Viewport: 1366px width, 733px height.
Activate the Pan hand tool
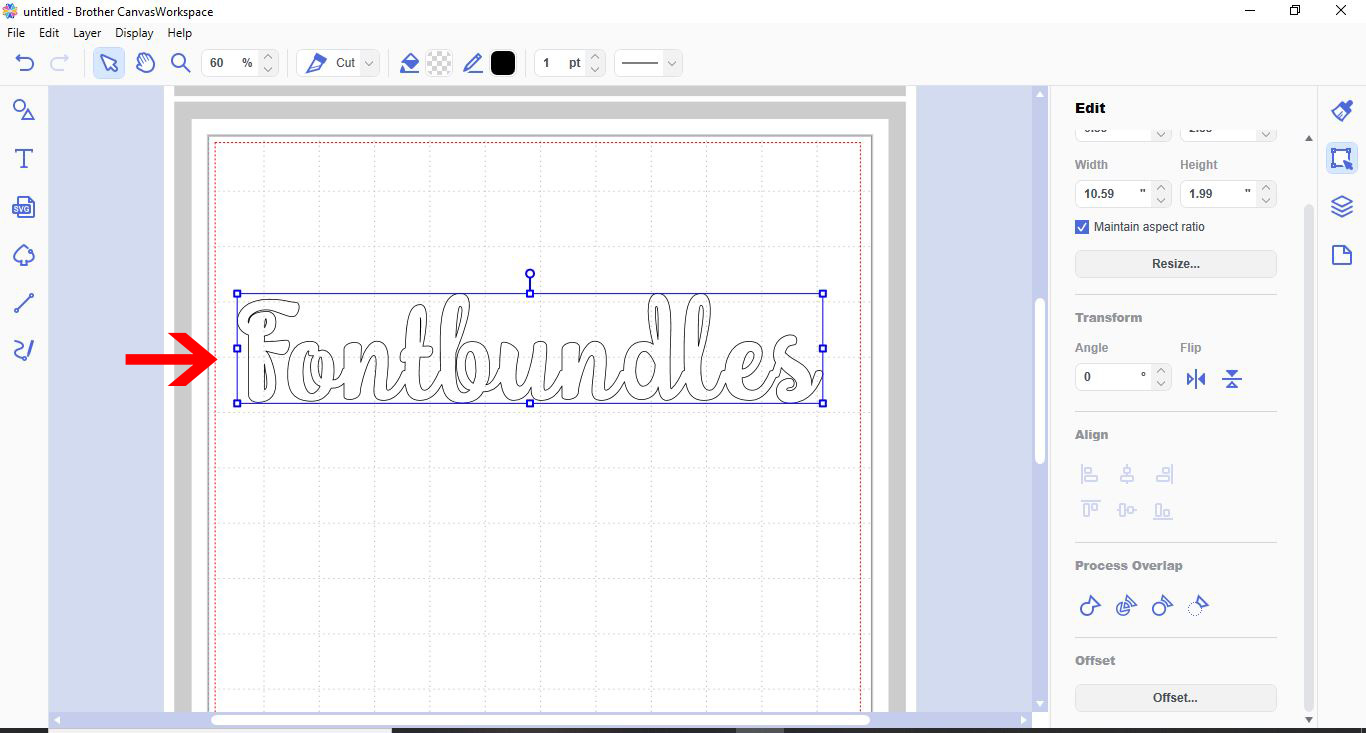[x=145, y=63]
